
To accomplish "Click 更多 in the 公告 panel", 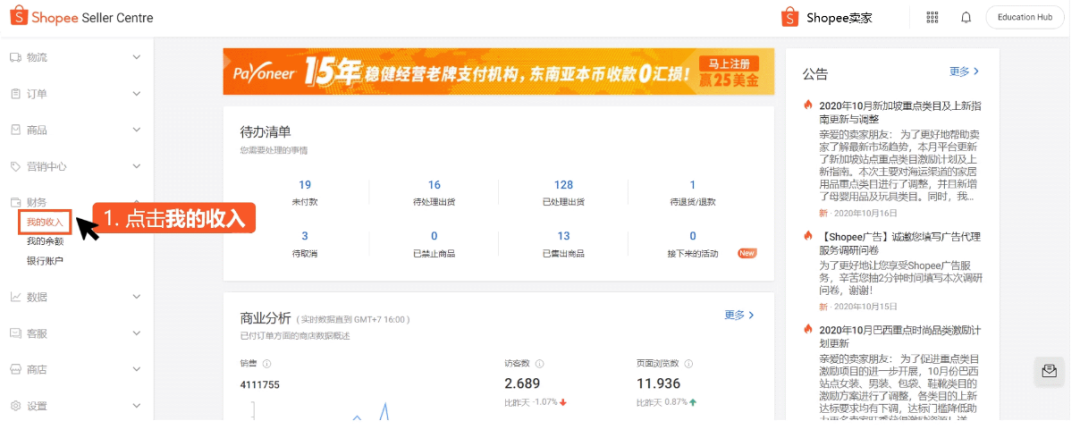I will pyautogui.click(x=964, y=71).
